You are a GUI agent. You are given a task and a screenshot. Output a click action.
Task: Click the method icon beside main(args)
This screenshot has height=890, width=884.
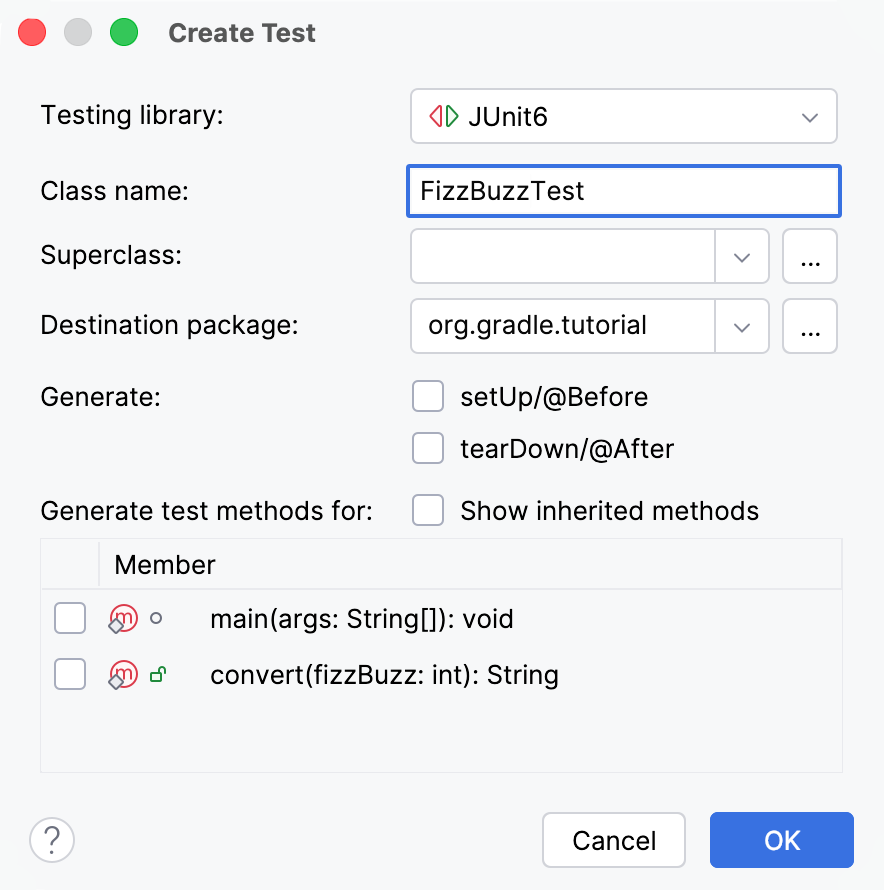[122, 618]
